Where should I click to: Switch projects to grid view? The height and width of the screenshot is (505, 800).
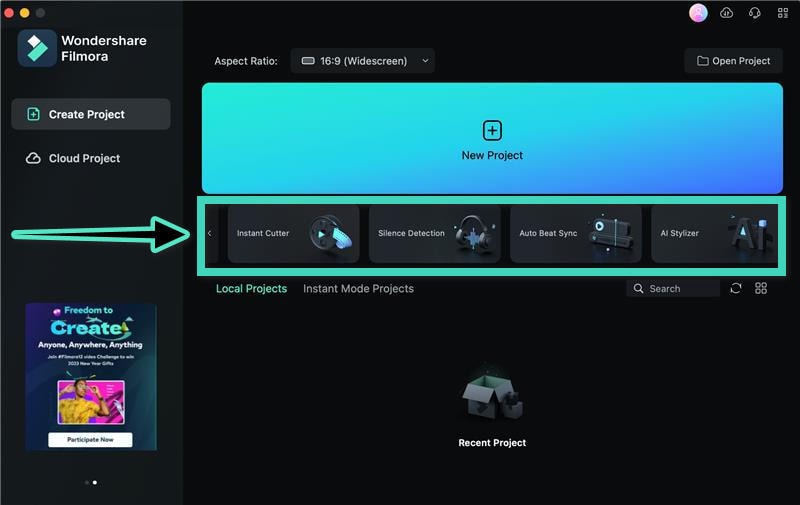[761, 288]
